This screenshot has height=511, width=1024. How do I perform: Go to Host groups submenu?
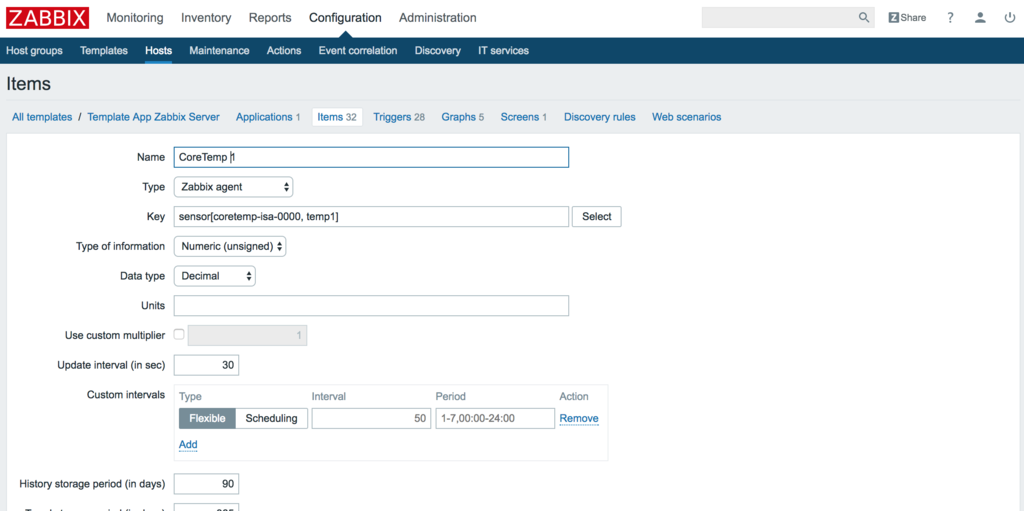point(35,50)
